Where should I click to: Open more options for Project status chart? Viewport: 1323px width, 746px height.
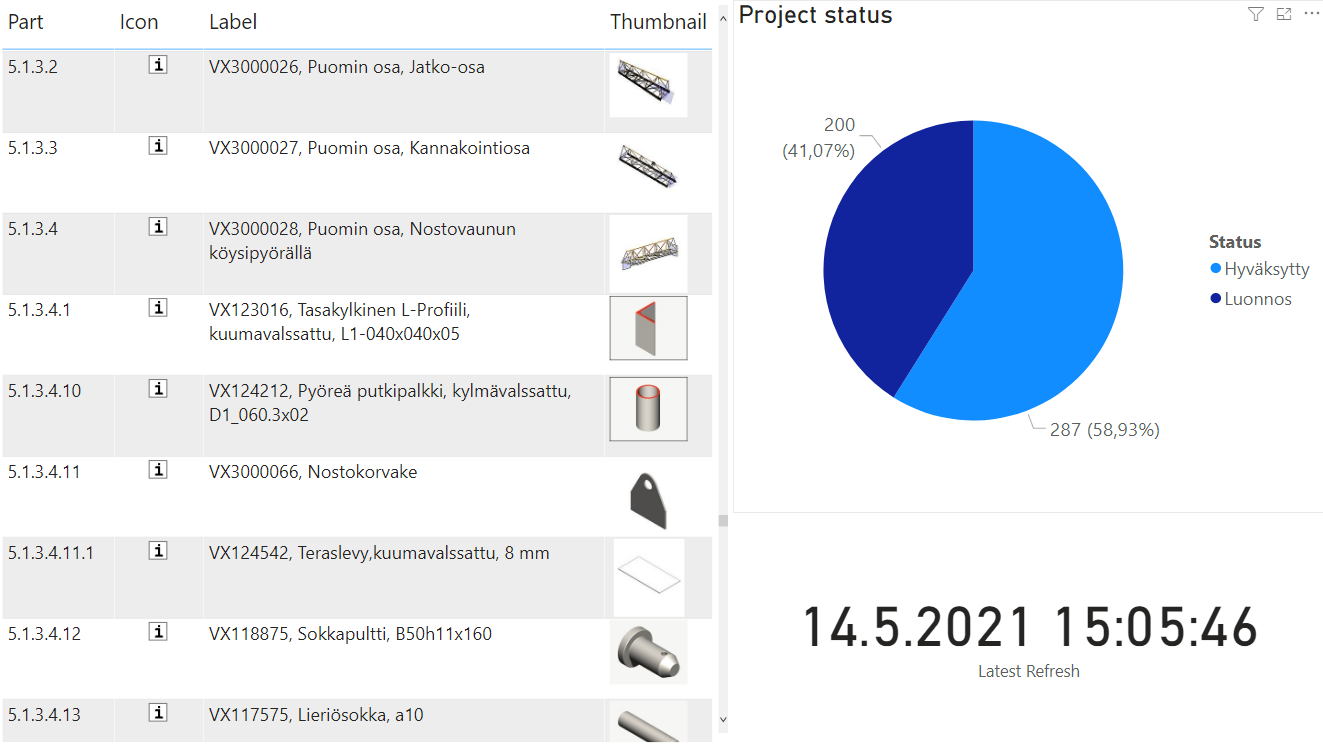pos(1312,14)
